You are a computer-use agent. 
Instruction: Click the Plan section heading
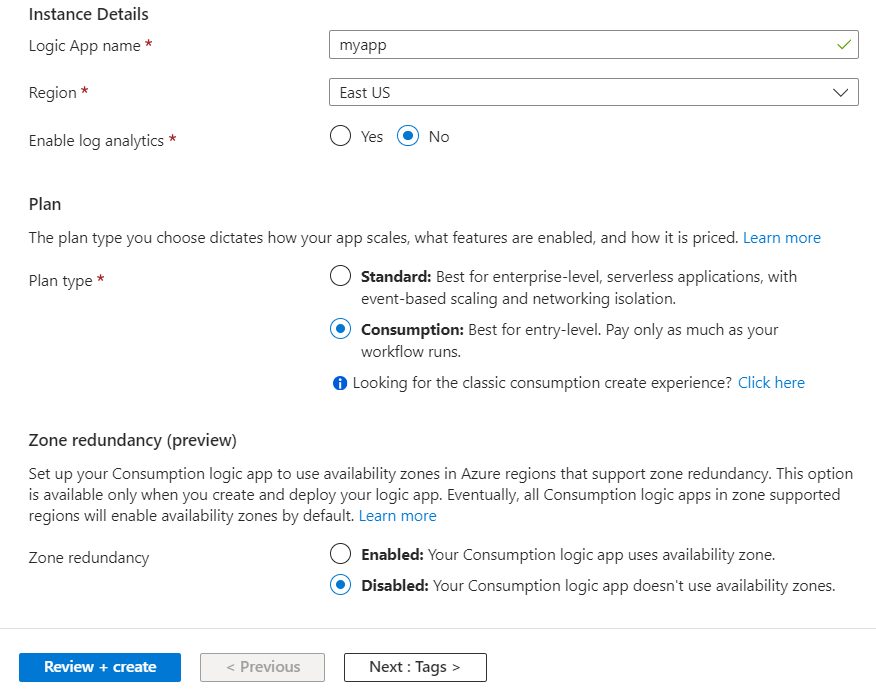[45, 204]
